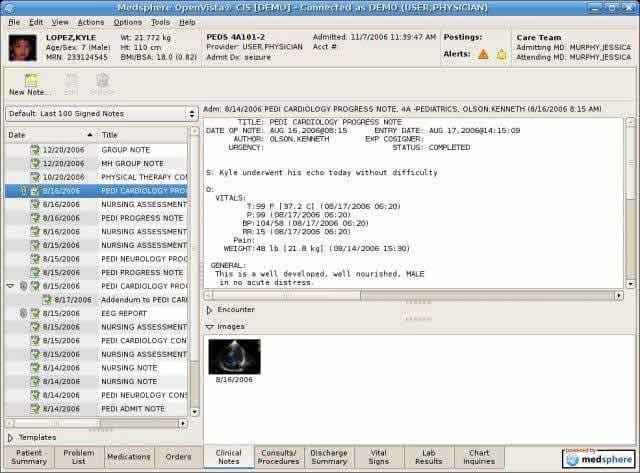This screenshot has height=473, width=640.
Task: Select the 12/20/2006 GROUP NOTE row
Action: click(97, 150)
